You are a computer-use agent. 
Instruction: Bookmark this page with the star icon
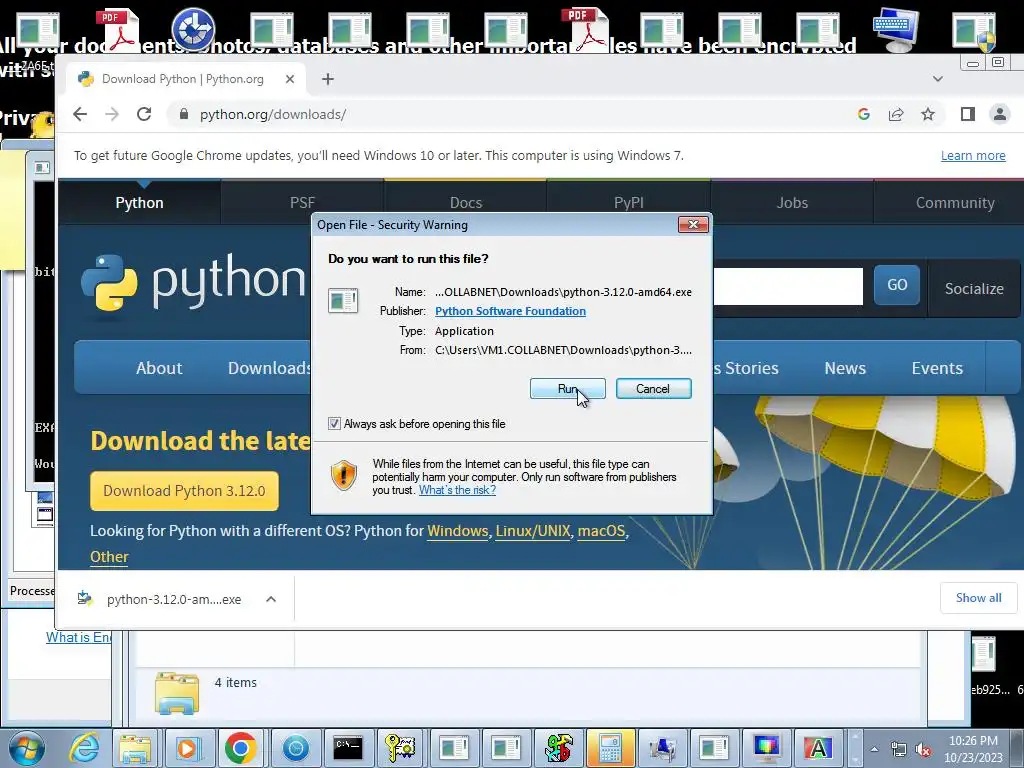(928, 114)
